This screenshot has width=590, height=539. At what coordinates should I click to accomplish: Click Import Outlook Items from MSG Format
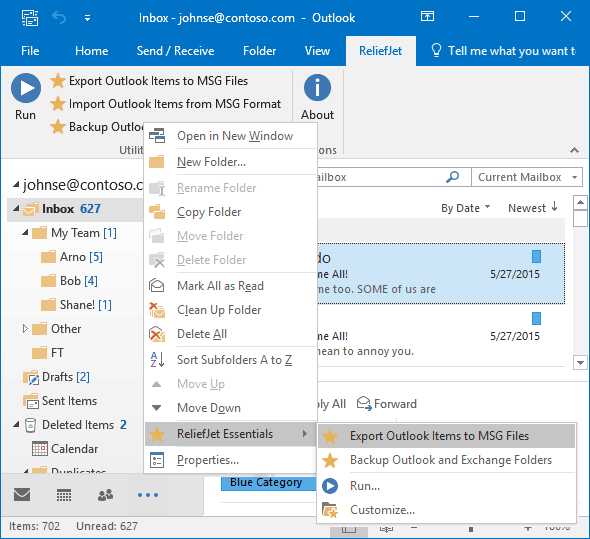(166, 104)
